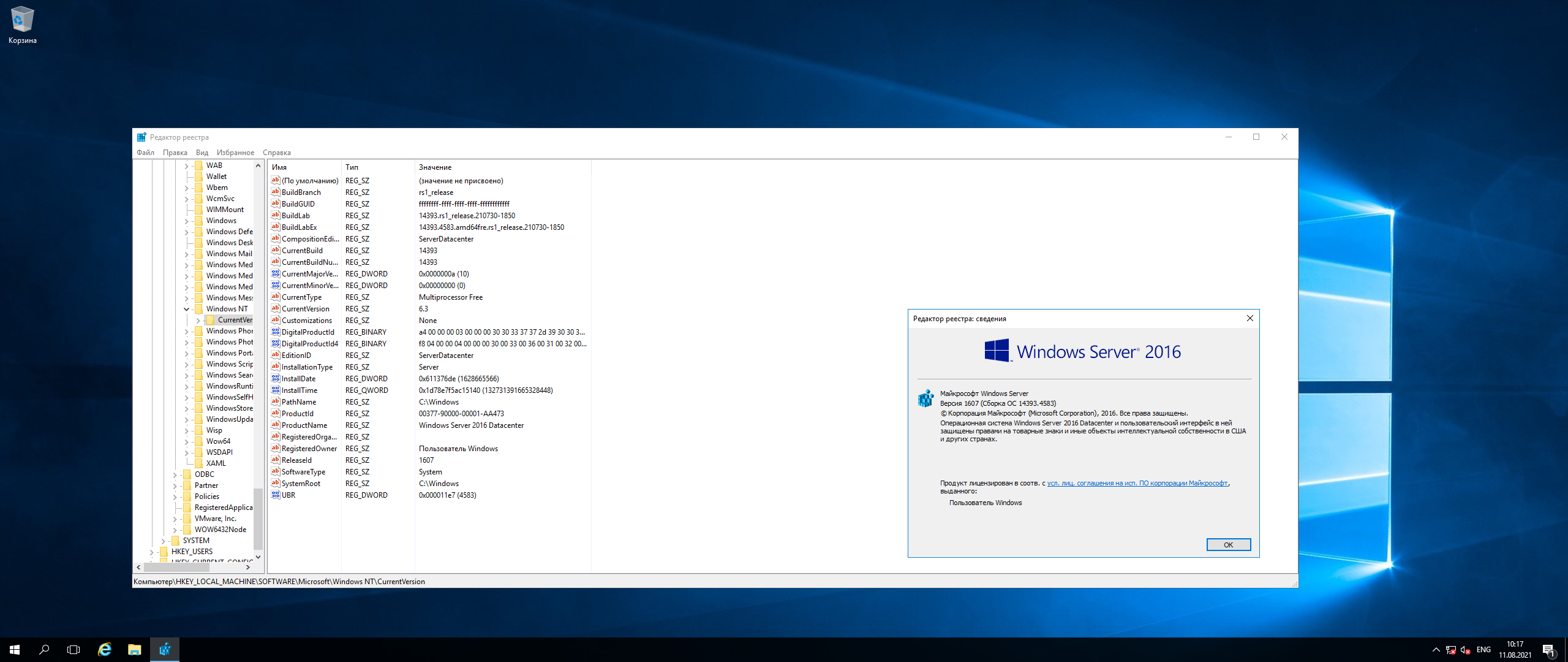Select the UBR value icon
This screenshot has width=1568, height=662.
coord(276,495)
